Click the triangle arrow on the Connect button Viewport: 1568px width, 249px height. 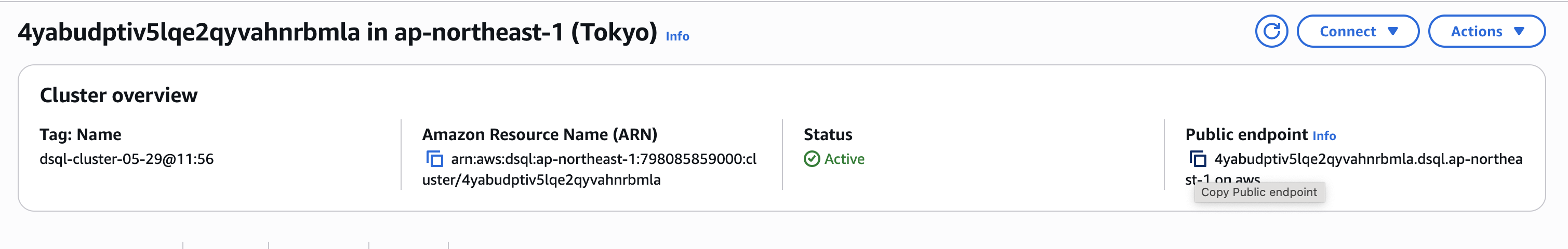pyautogui.click(x=1393, y=32)
